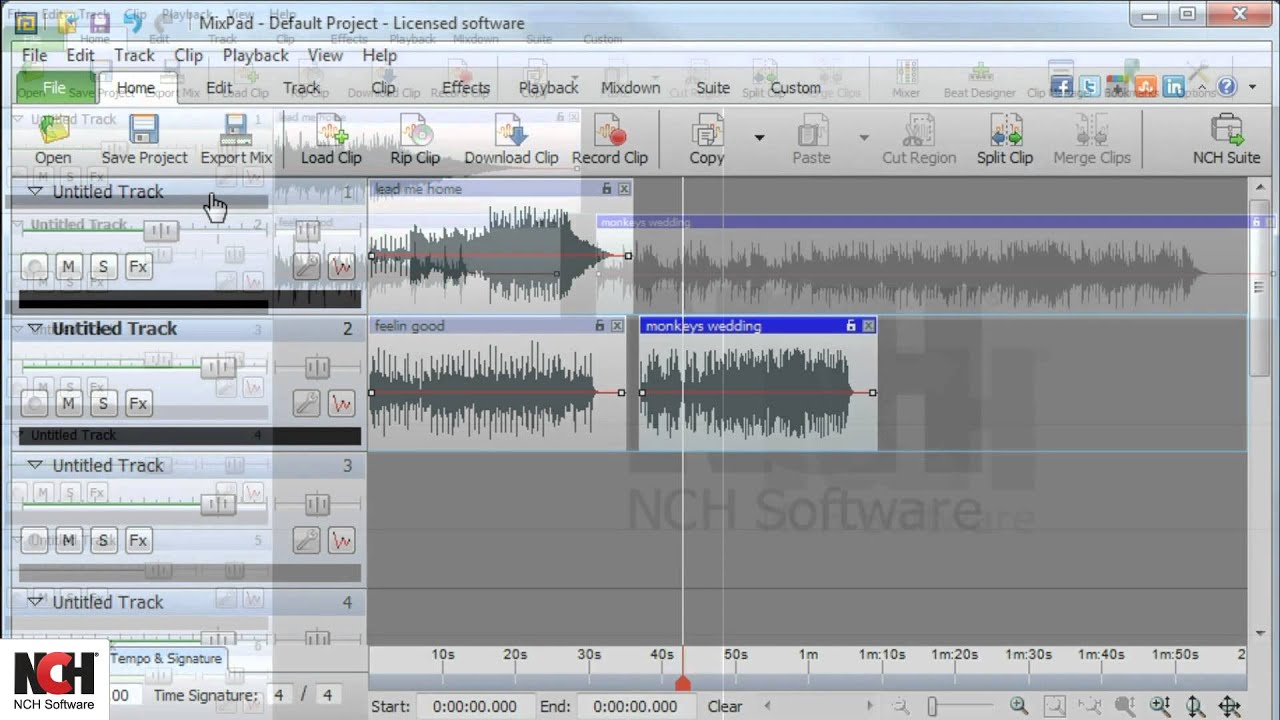Switch to the Custom ribbon tab
Image resolution: width=1280 pixels, height=720 pixels.
pyautogui.click(x=796, y=88)
